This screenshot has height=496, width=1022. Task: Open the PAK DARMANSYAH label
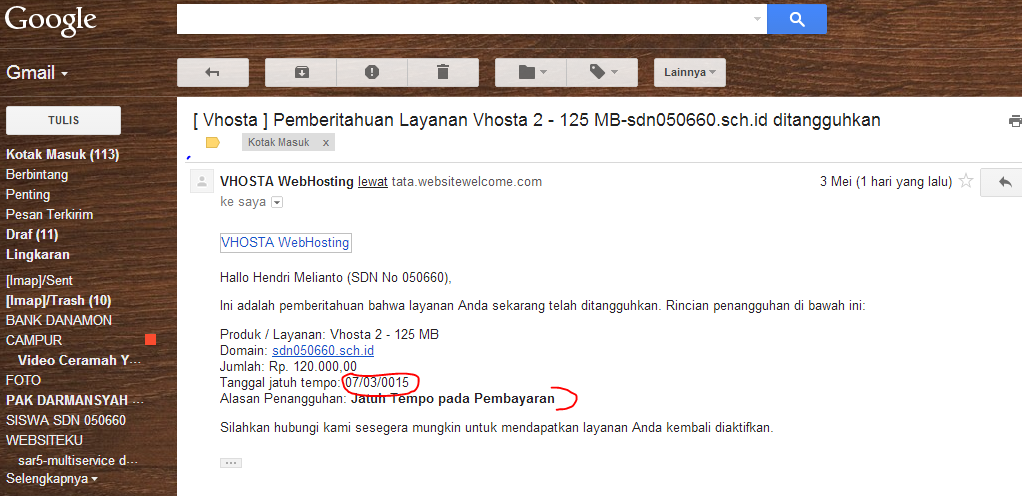tap(75, 400)
